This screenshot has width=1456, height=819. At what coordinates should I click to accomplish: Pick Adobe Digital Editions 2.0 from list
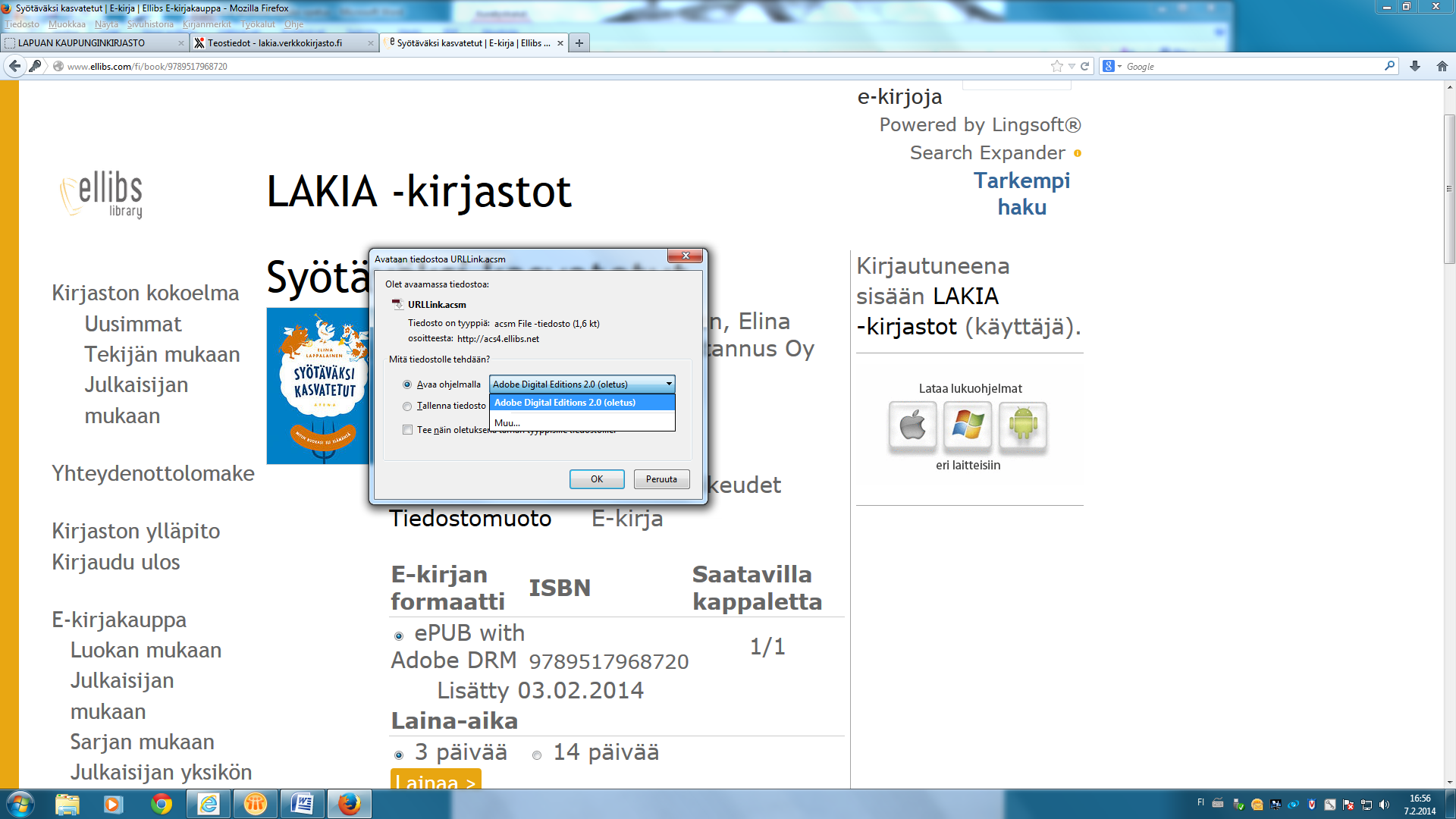582,403
